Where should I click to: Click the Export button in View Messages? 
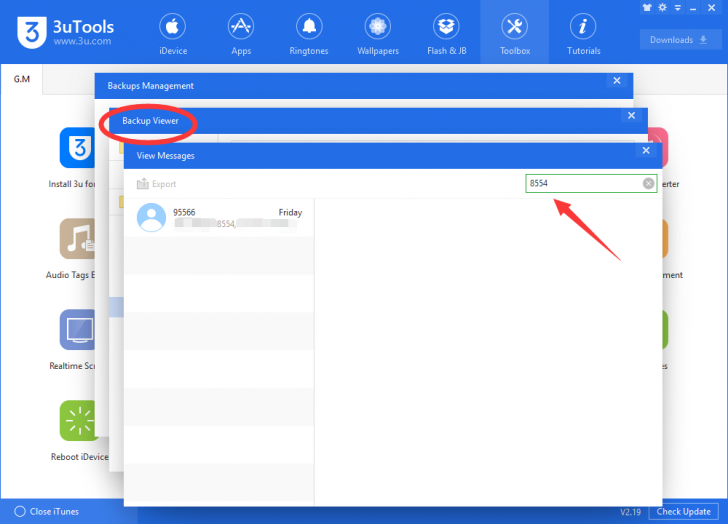[x=156, y=184]
